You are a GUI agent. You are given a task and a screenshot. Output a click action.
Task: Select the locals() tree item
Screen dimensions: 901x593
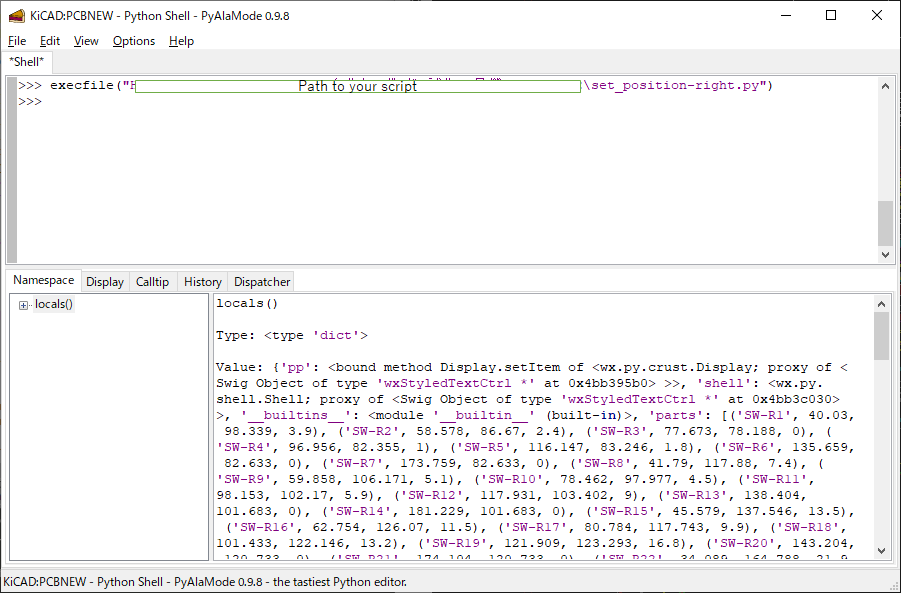pyautogui.click(x=53, y=304)
